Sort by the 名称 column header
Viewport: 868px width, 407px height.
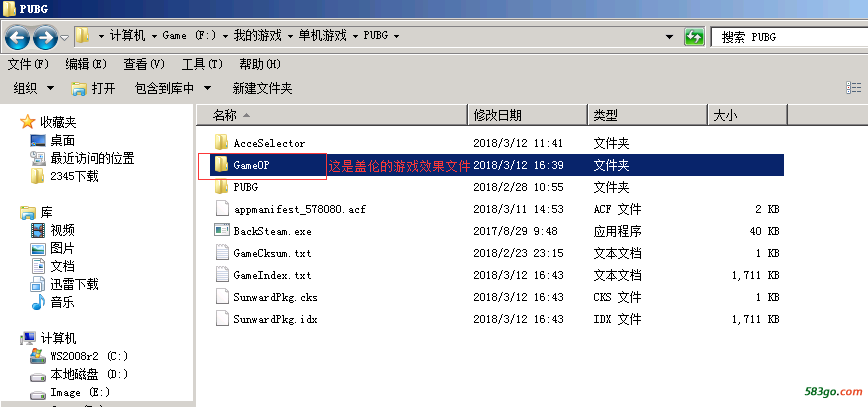[332, 115]
